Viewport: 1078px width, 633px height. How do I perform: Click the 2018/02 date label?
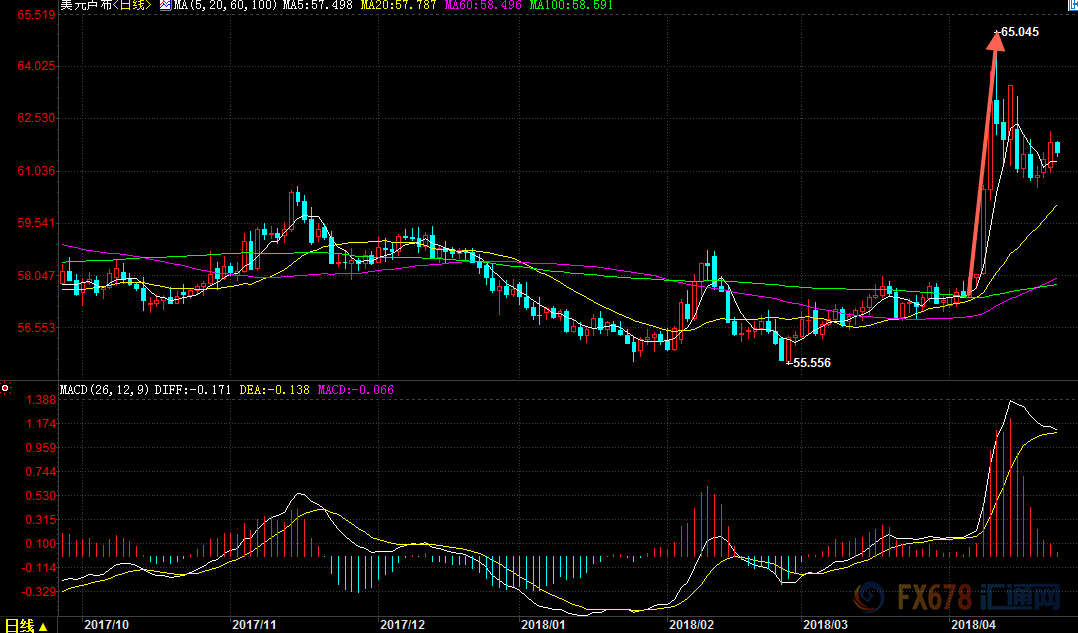691,625
